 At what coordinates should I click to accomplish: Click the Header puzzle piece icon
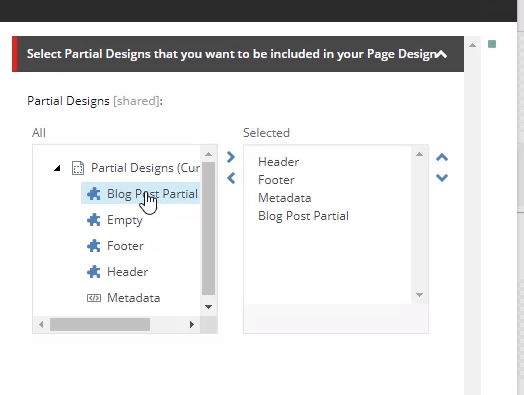[94, 272]
